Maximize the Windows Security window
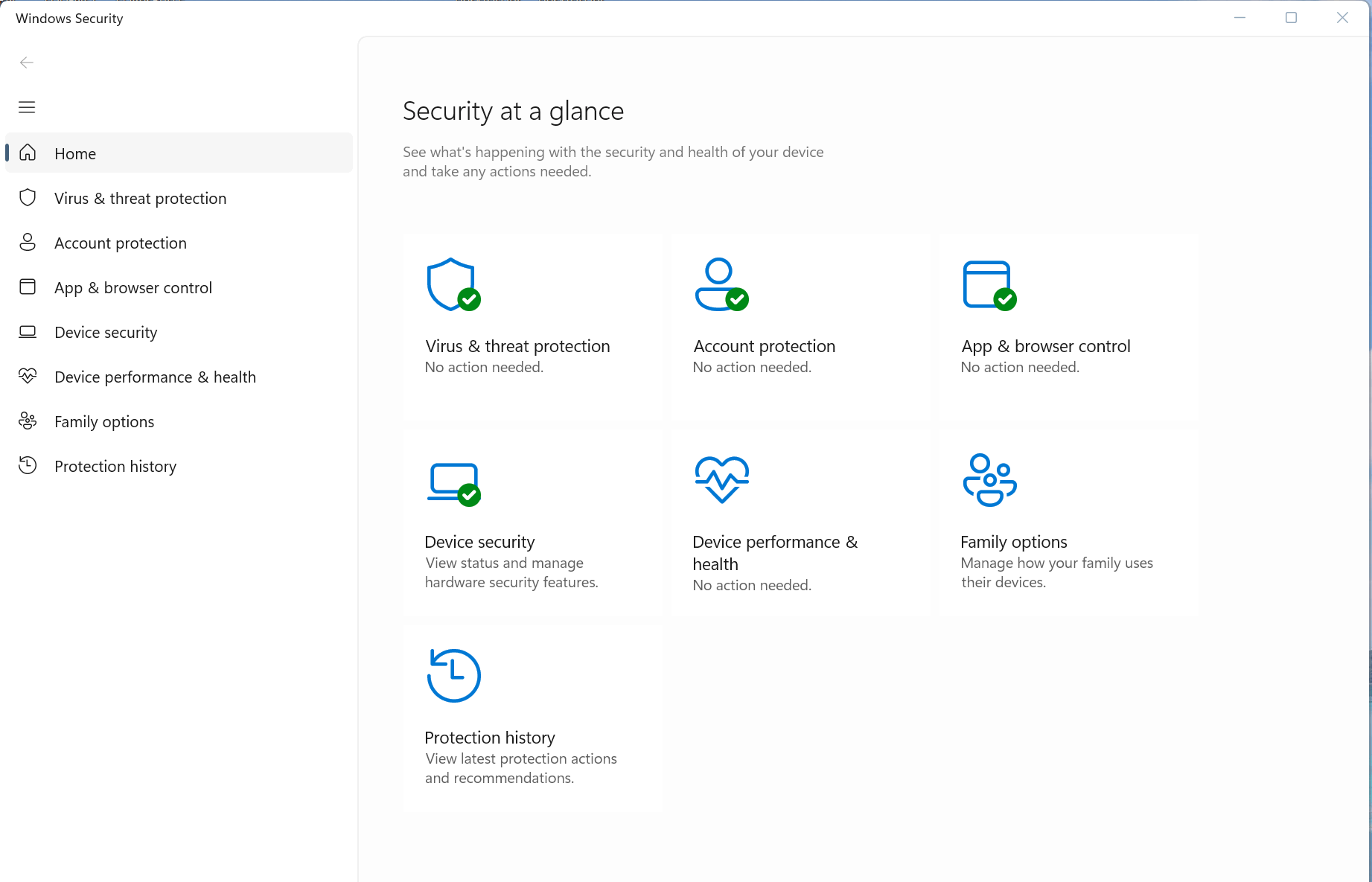This screenshot has height=882, width=1372. click(x=1291, y=18)
